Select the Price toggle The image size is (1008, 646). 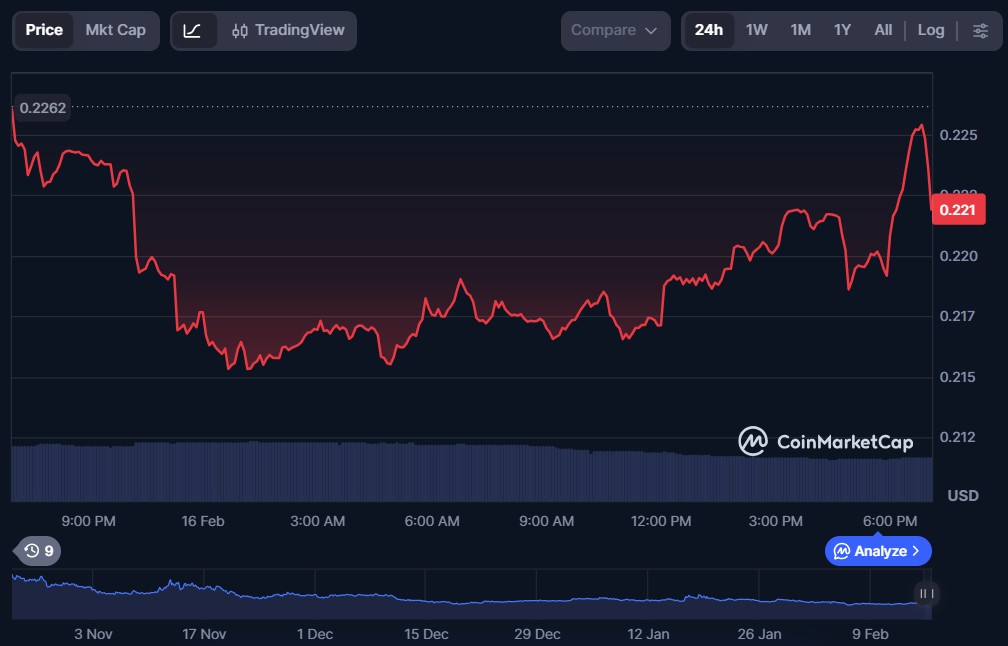pos(44,30)
